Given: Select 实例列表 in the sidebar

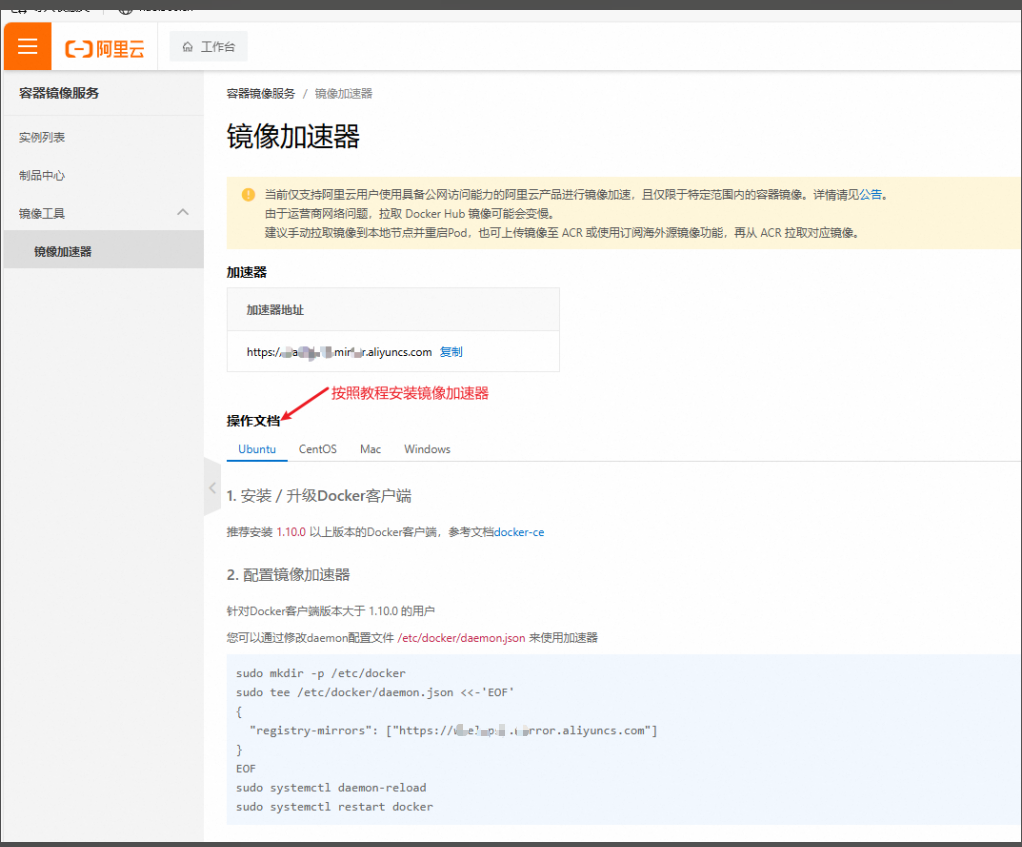Looking at the screenshot, I should click(42, 137).
